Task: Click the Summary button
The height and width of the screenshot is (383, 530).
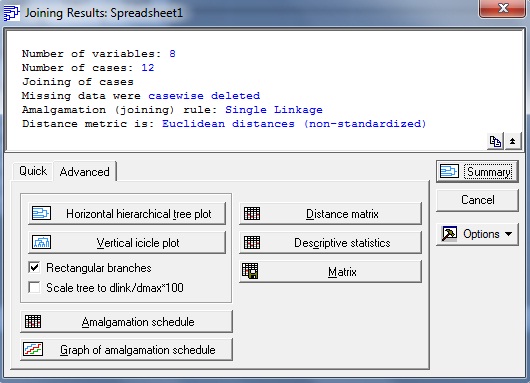Action: 477,172
